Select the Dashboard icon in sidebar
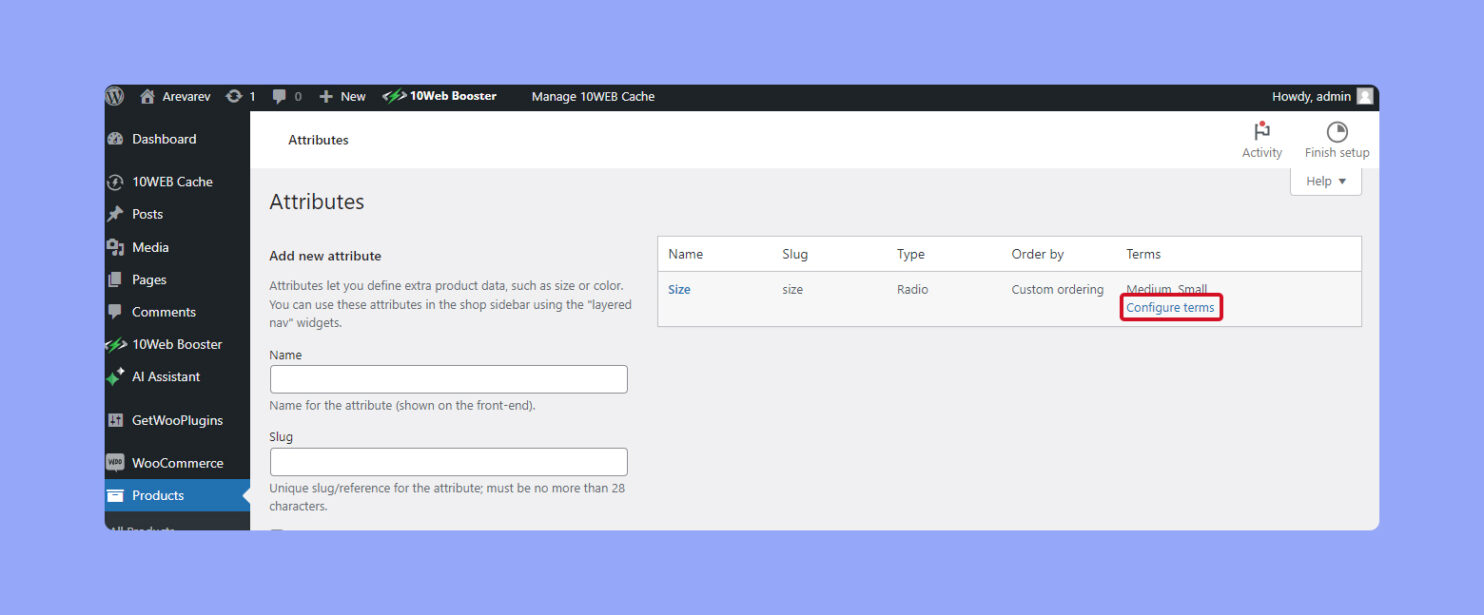 116,138
